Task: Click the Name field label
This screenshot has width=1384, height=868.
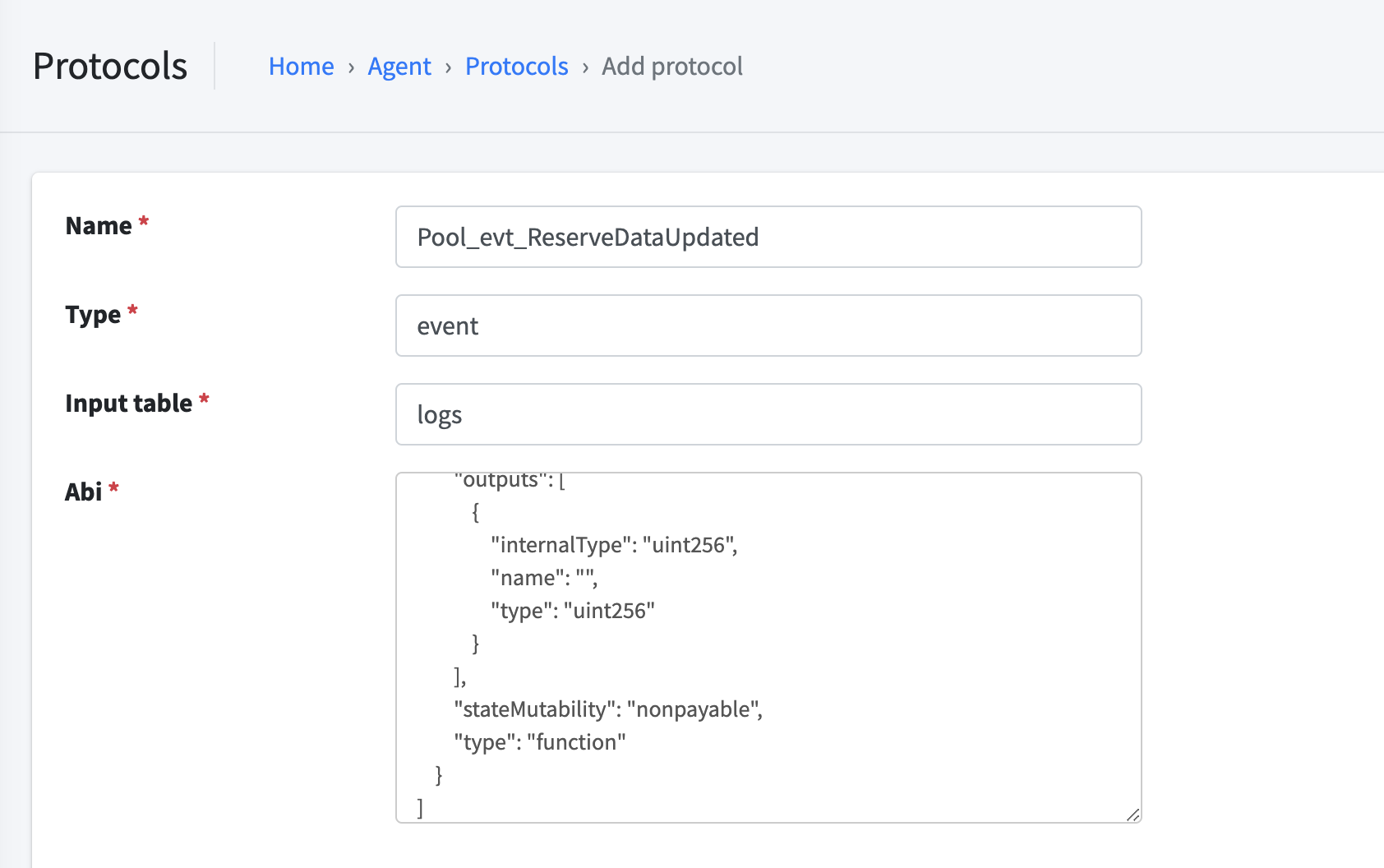Action: pos(99,226)
